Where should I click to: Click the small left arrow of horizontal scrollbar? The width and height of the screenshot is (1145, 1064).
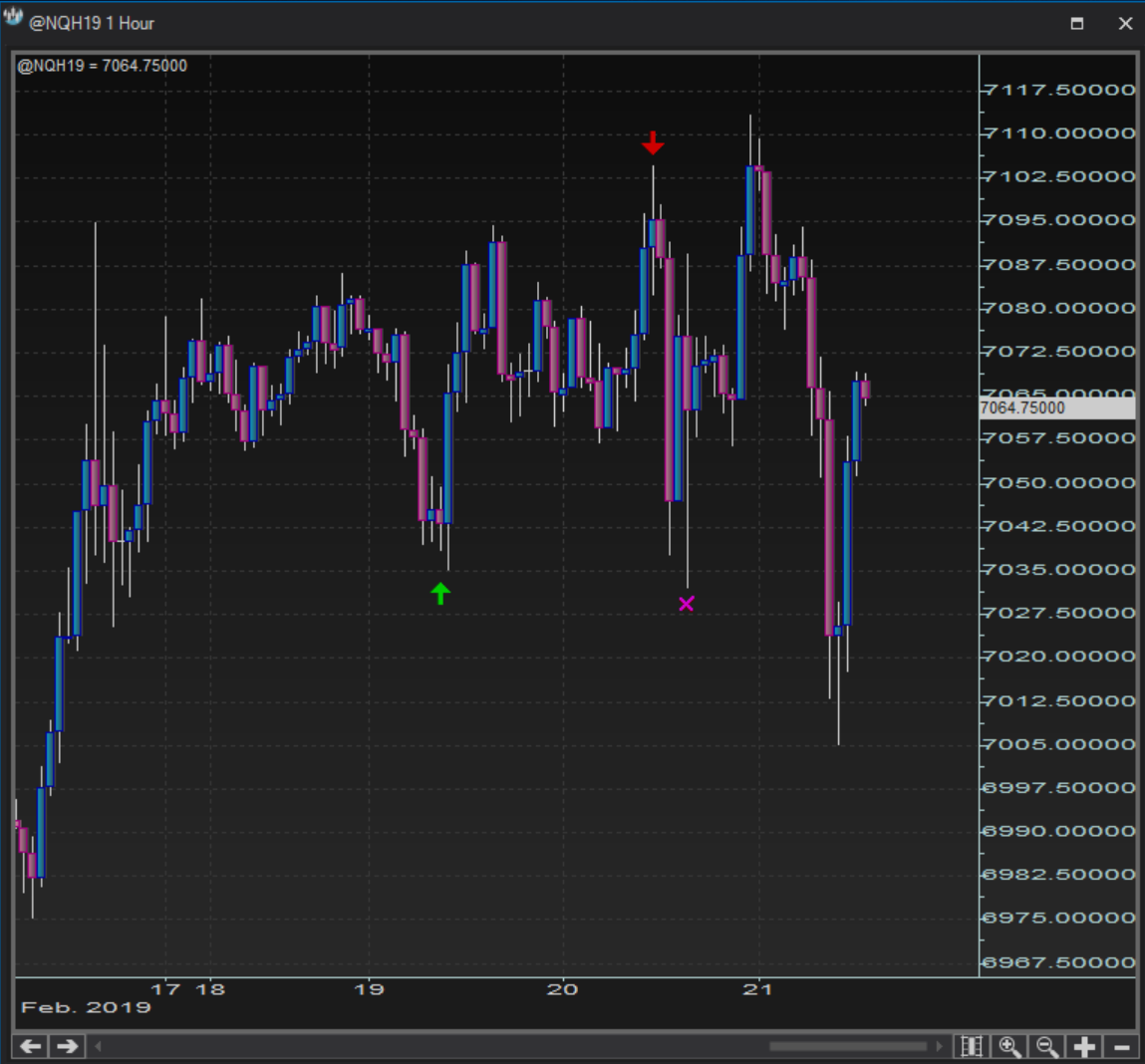98,1046
